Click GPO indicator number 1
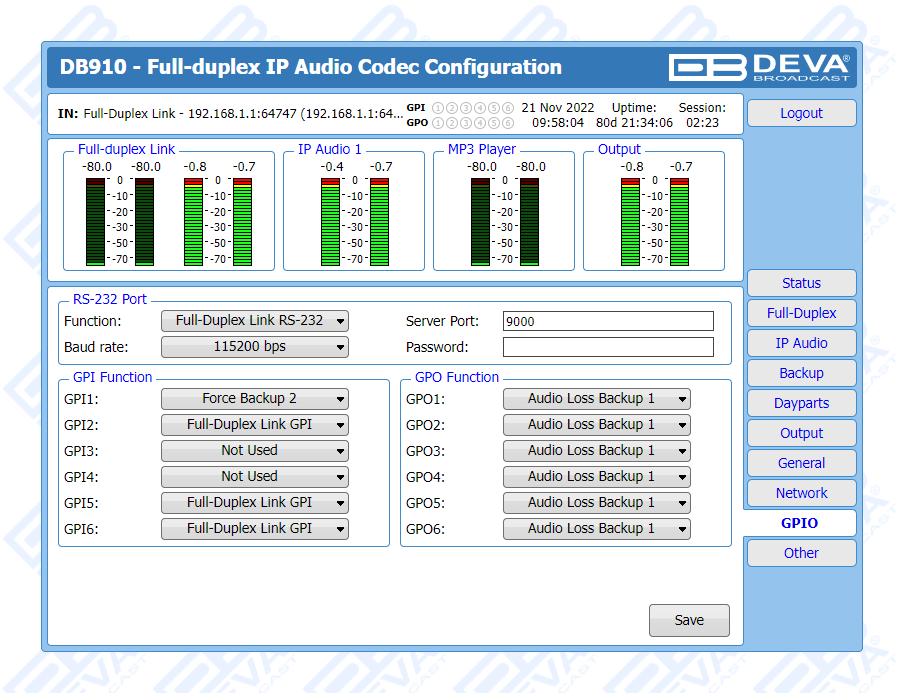This screenshot has height=693, width=904. [x=438, y=123]
